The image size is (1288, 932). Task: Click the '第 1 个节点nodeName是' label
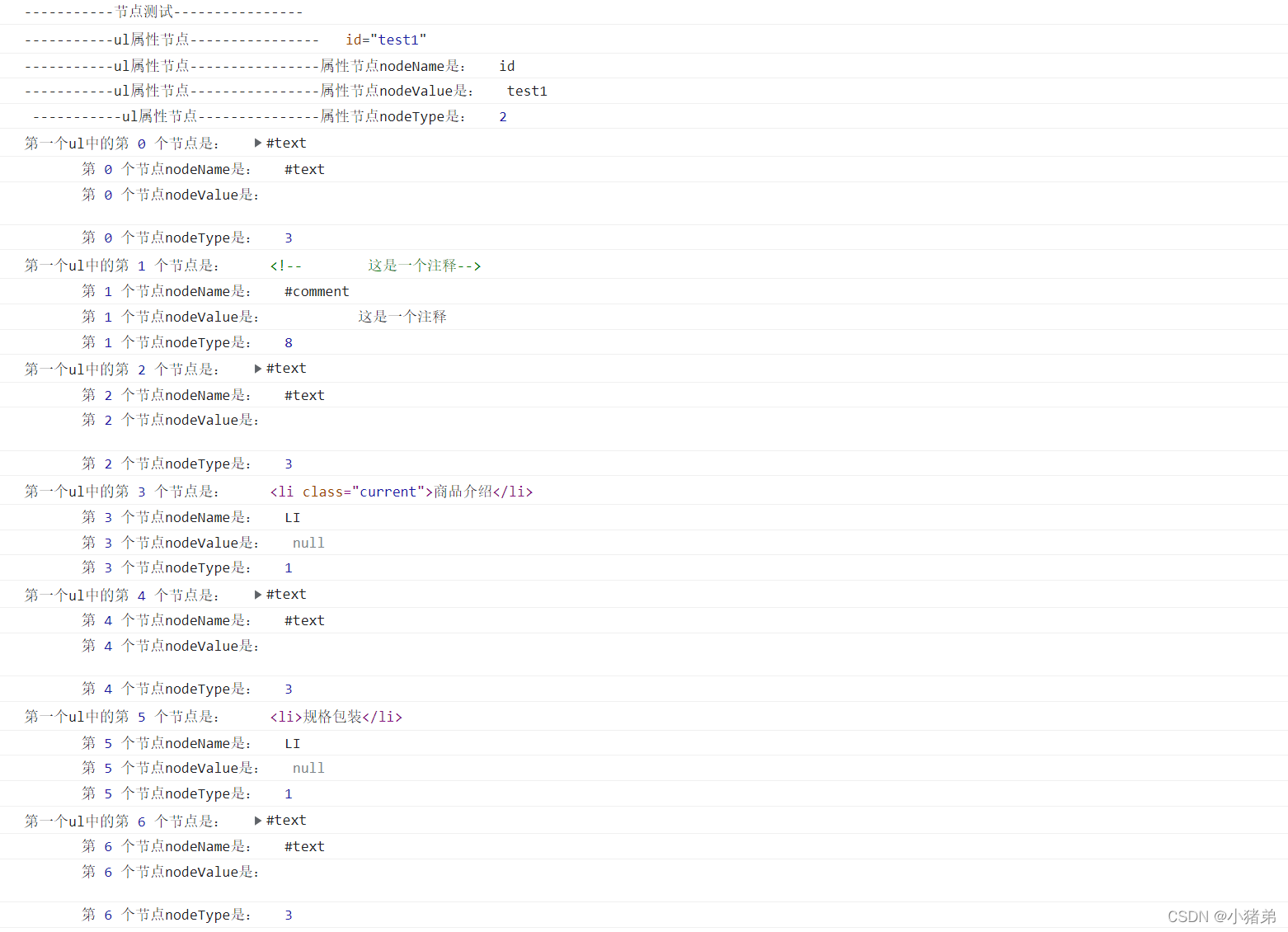167,291
